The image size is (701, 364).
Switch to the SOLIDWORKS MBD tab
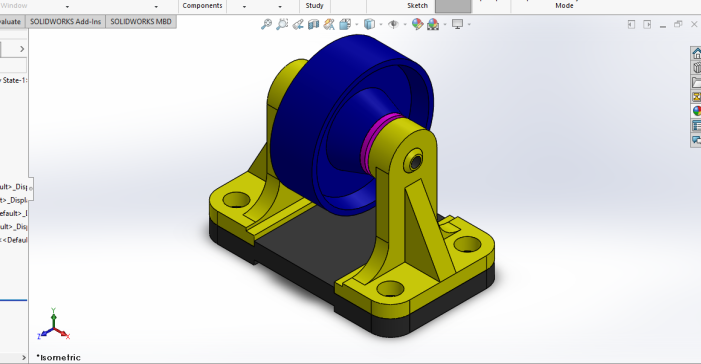pos(141,21)
